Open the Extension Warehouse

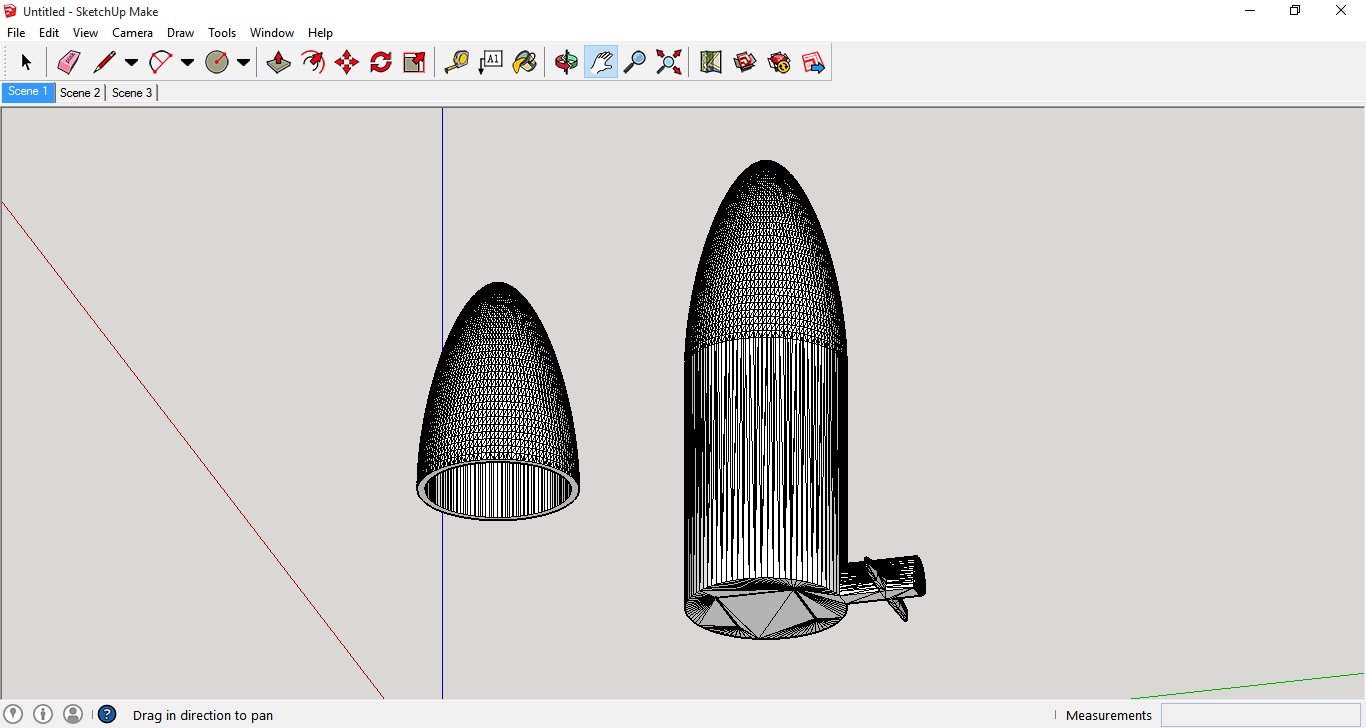(779, 62)
